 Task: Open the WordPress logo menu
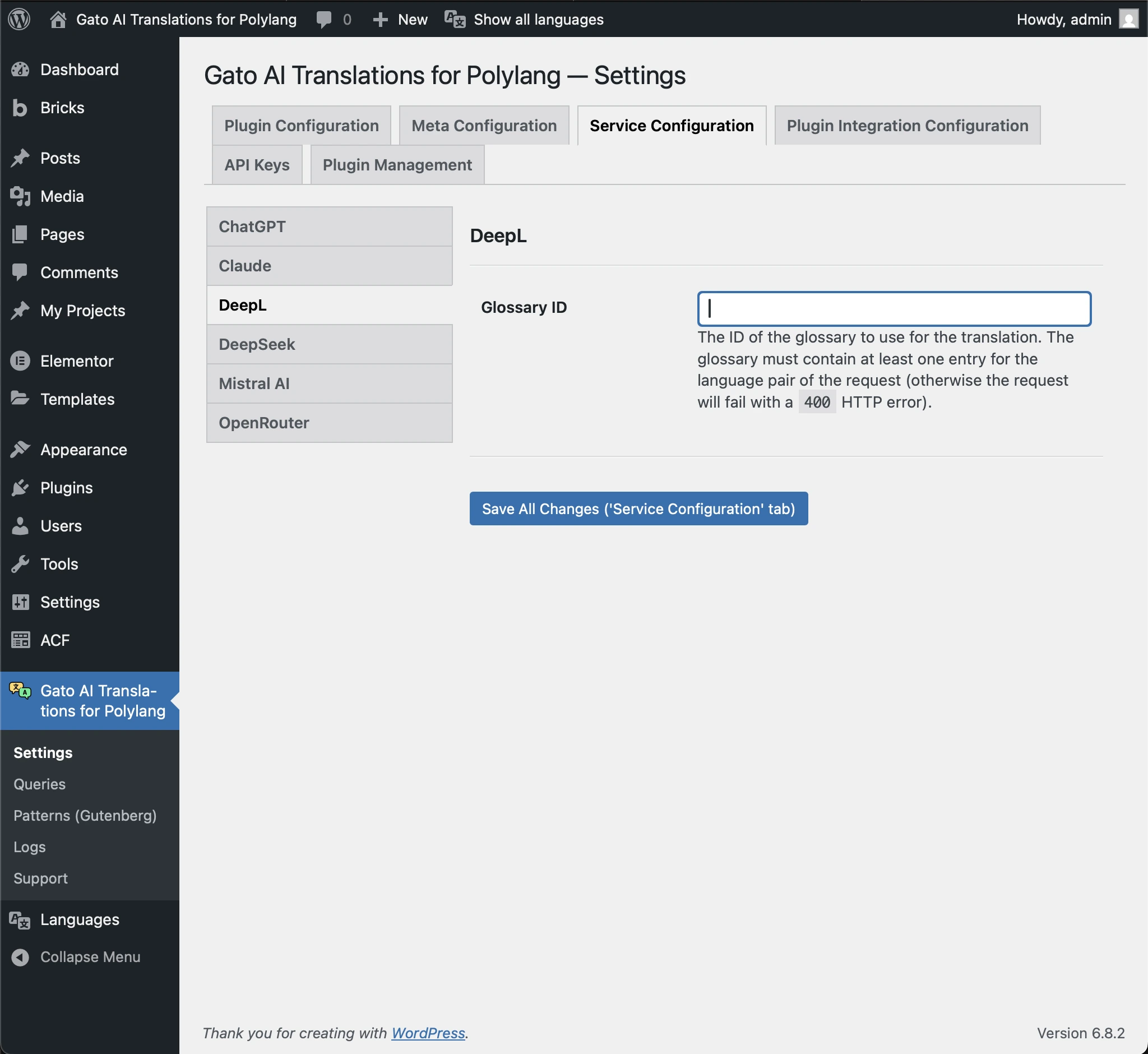point(19,19)
